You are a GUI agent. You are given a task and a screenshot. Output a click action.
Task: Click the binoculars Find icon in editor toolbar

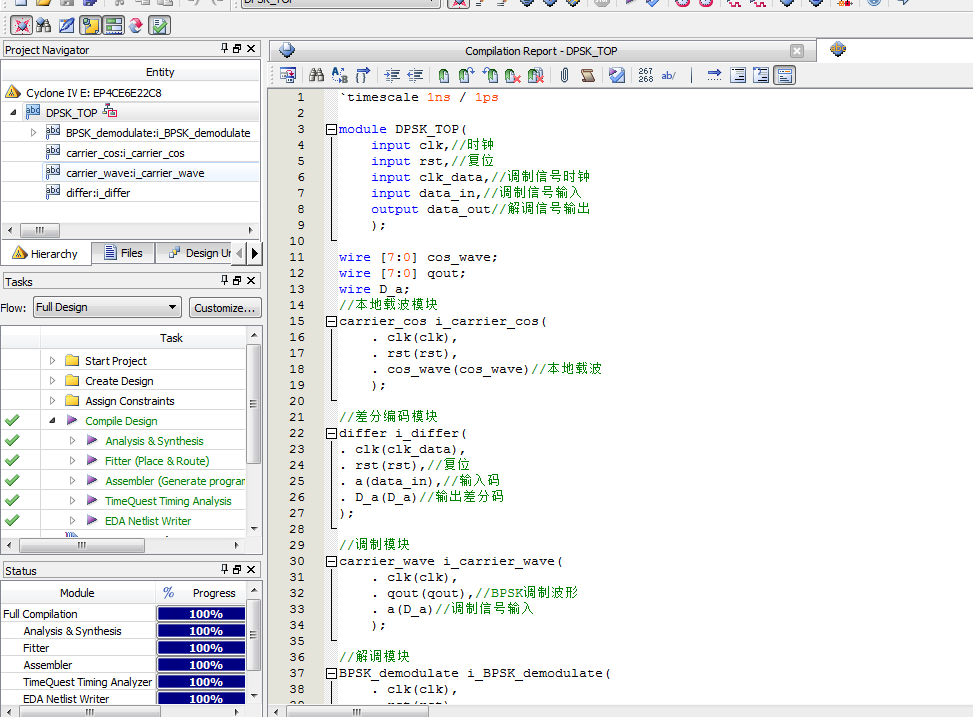tap(316, 75)
